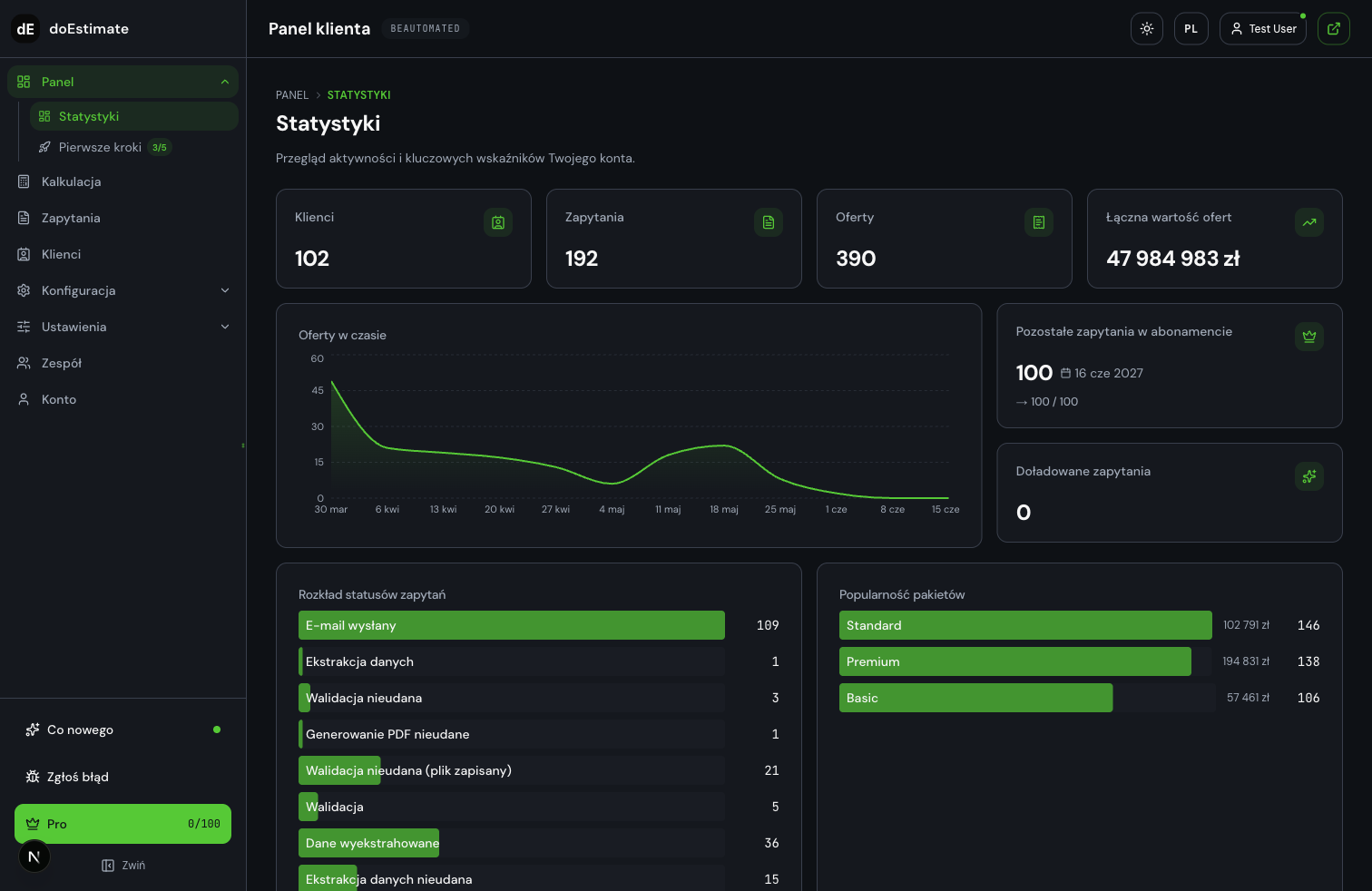Screen dimensions: 1372x891
Task: Switch language with PL button
Action: click(x=1191, y=29)
